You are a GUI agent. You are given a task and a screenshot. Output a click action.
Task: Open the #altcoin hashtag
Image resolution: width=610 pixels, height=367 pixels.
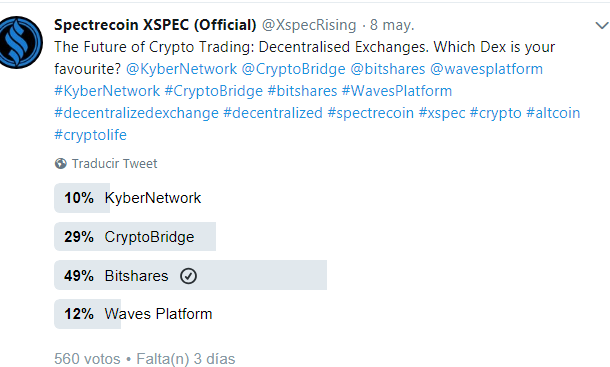coord(553,113)
